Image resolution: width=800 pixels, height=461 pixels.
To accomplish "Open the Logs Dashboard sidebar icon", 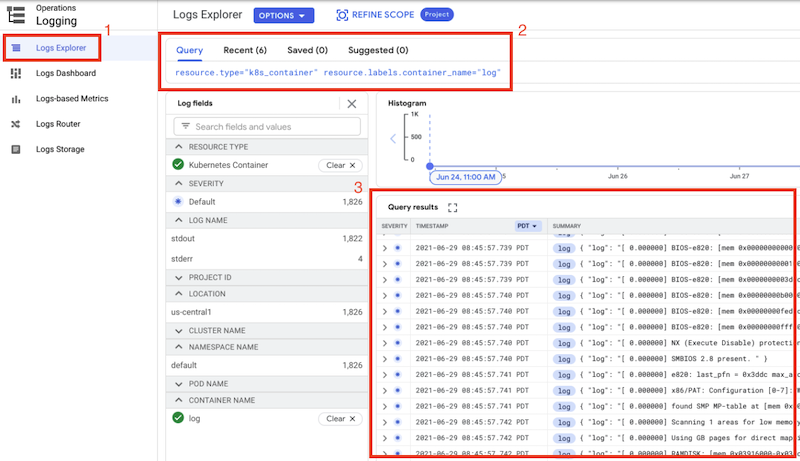I will (15, 74).
